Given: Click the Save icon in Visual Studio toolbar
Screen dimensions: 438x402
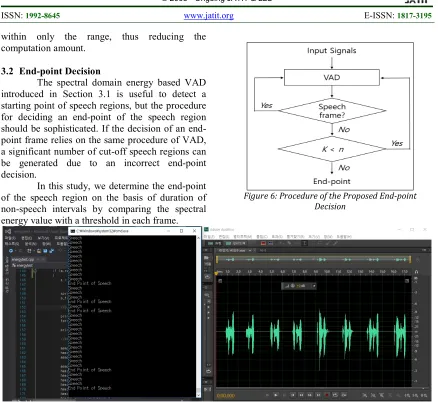Looking at the screenshot, I should click(45, 251).
